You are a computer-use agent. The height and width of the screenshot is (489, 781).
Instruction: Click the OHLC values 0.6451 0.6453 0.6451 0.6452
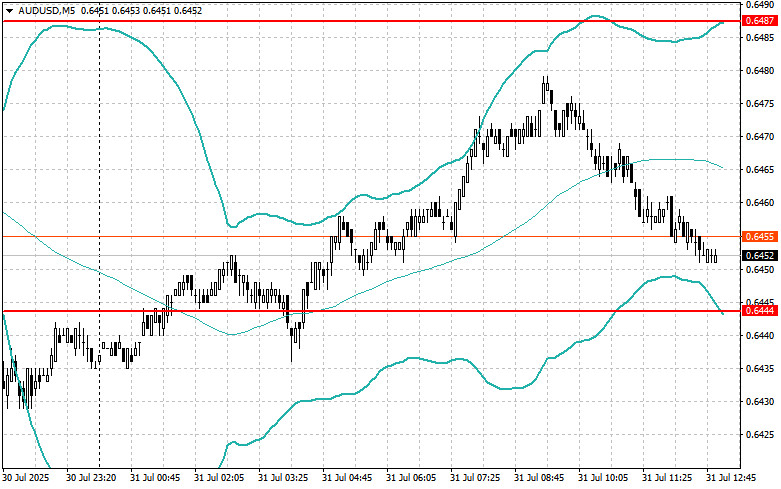click(x=141, y=11)
